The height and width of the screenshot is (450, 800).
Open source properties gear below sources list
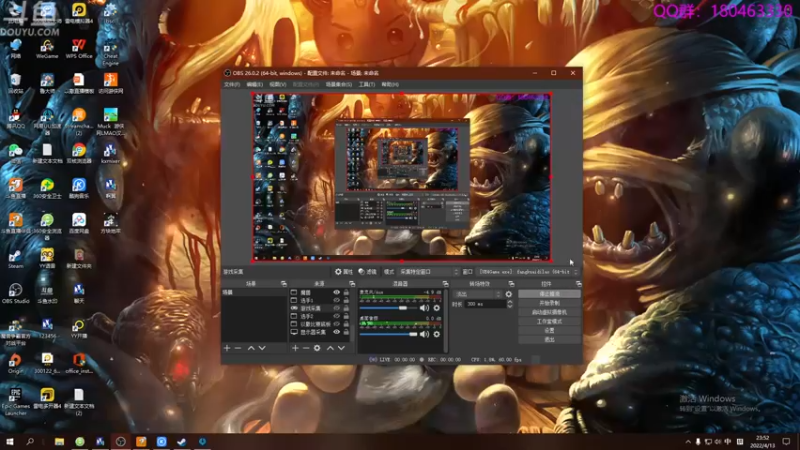point(317,348)
